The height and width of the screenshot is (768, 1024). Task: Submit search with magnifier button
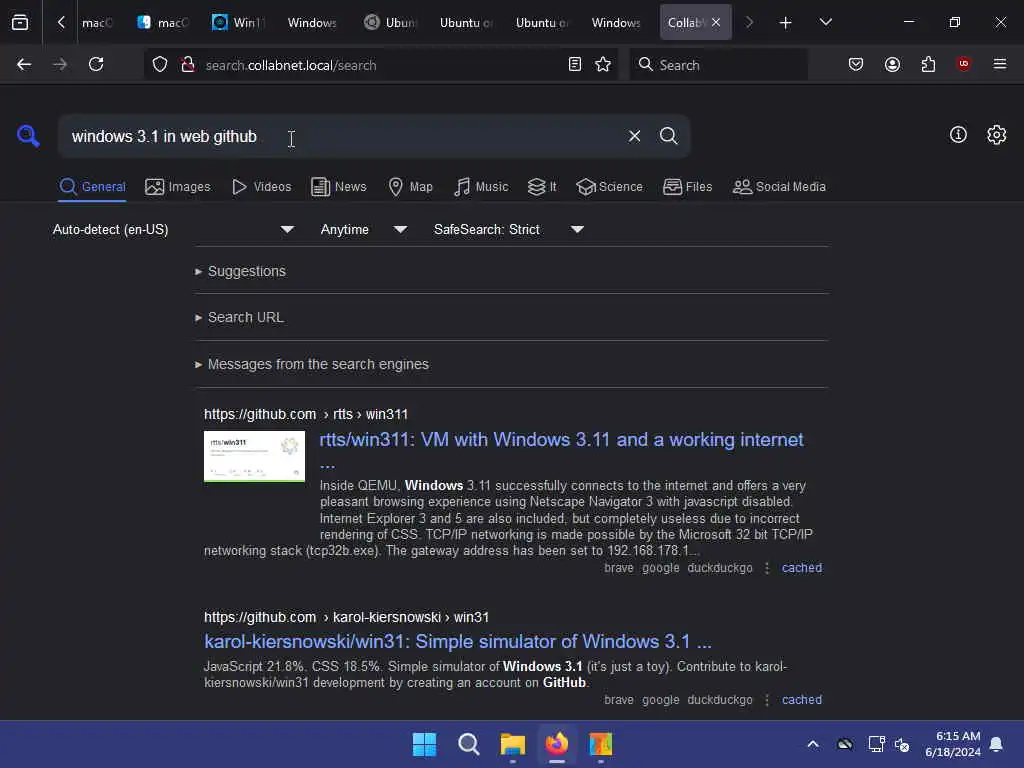tap(668, 136)
